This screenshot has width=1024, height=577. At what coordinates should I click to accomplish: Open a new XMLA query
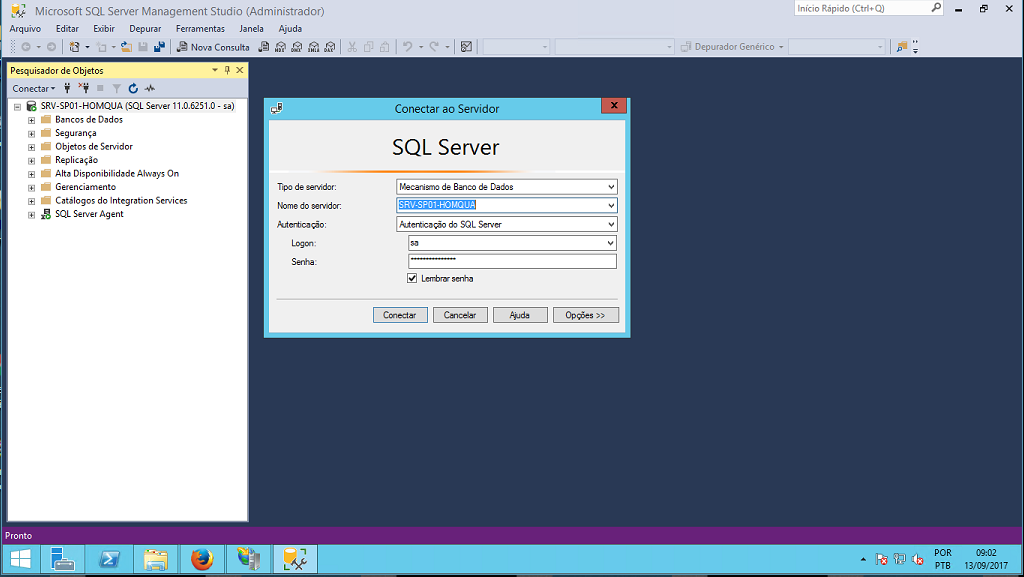pos(312,46)
